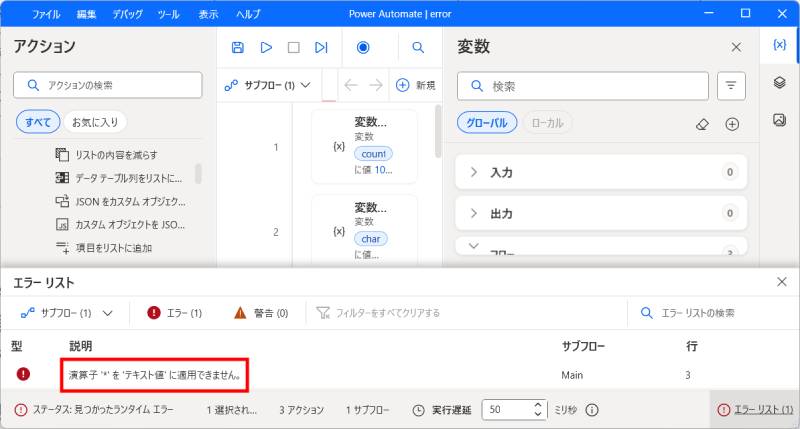Open the デバッグ menu
Image resolution: width=800 pixels, height=429 pixels.
[128, 14]
